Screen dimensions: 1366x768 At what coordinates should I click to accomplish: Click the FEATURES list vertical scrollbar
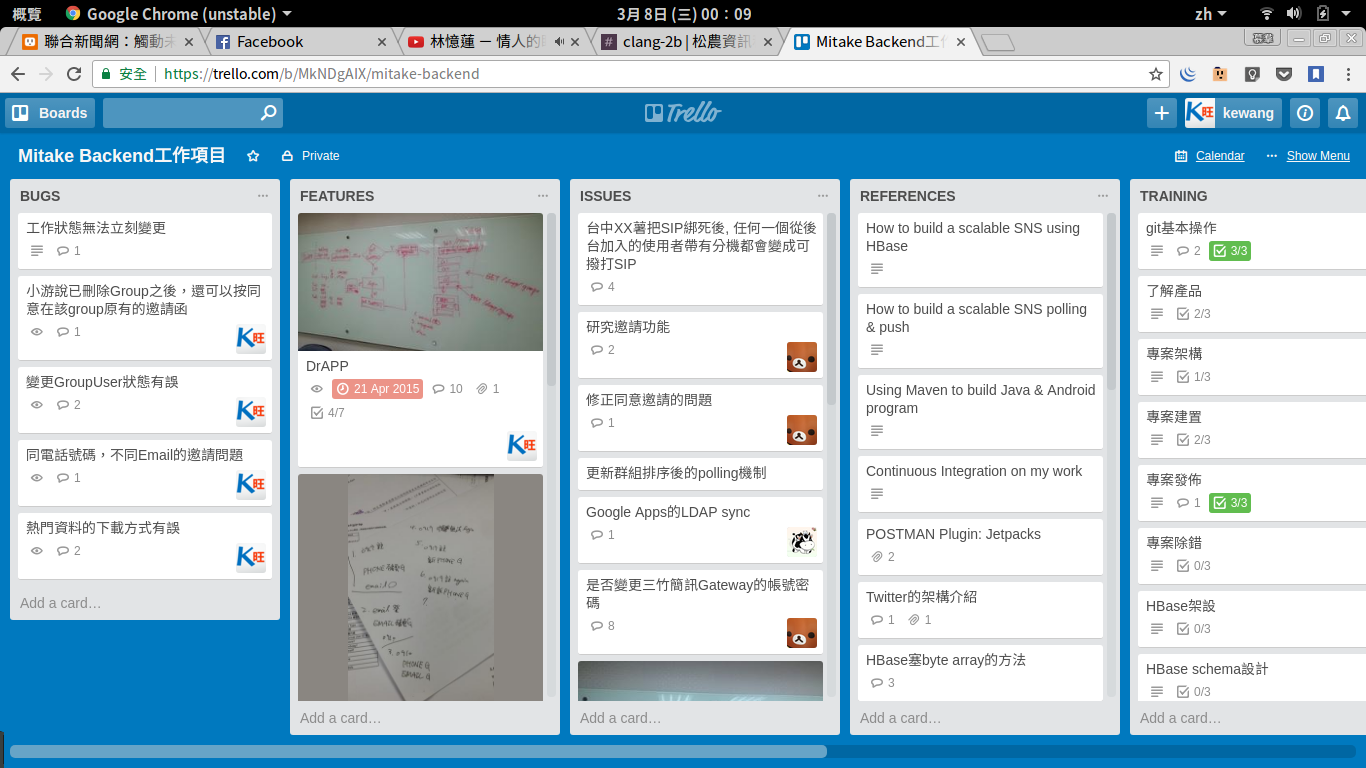[x=551, y=299]
